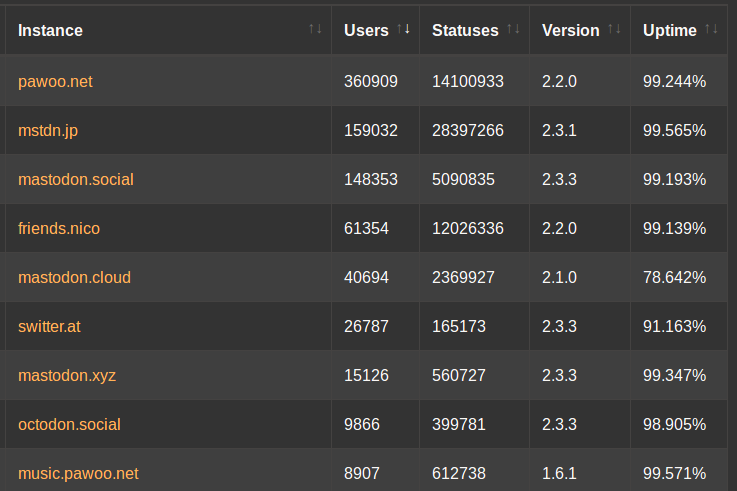Select version 1.6.1 in music.pawoo.net row
737x491 pixels.
tap(559, 474)
